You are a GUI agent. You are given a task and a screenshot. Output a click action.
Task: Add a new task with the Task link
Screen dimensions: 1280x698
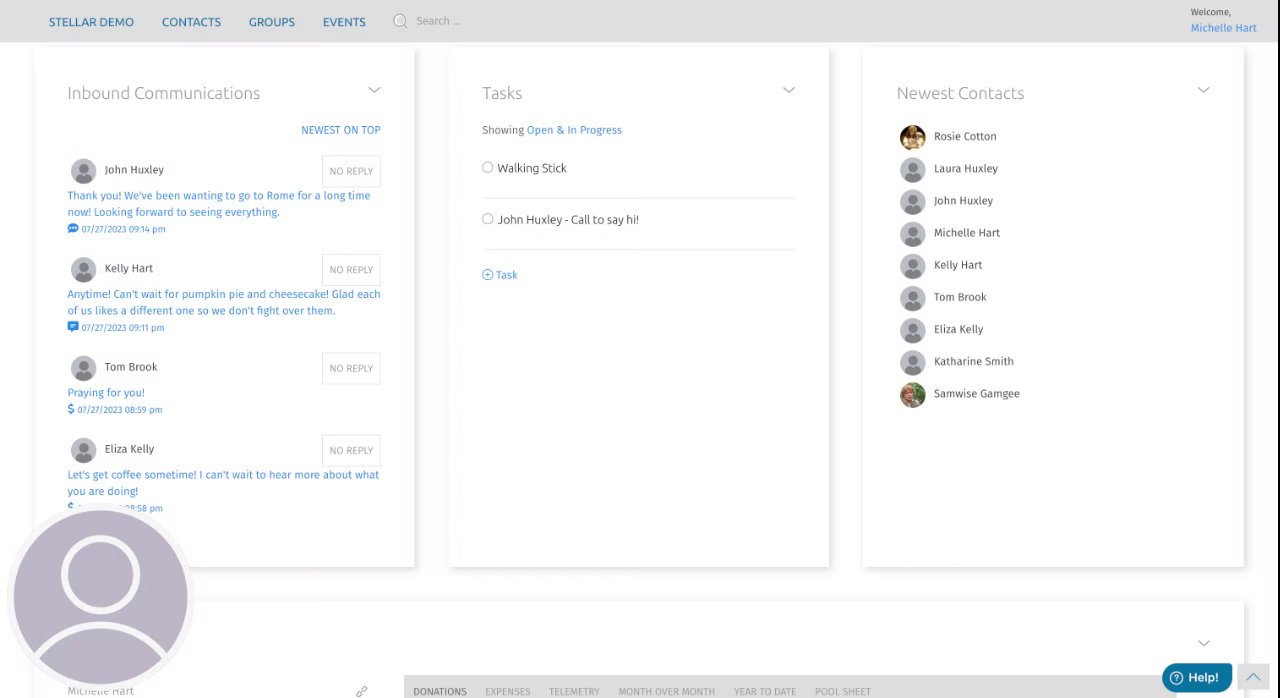(x=500, y=275)
